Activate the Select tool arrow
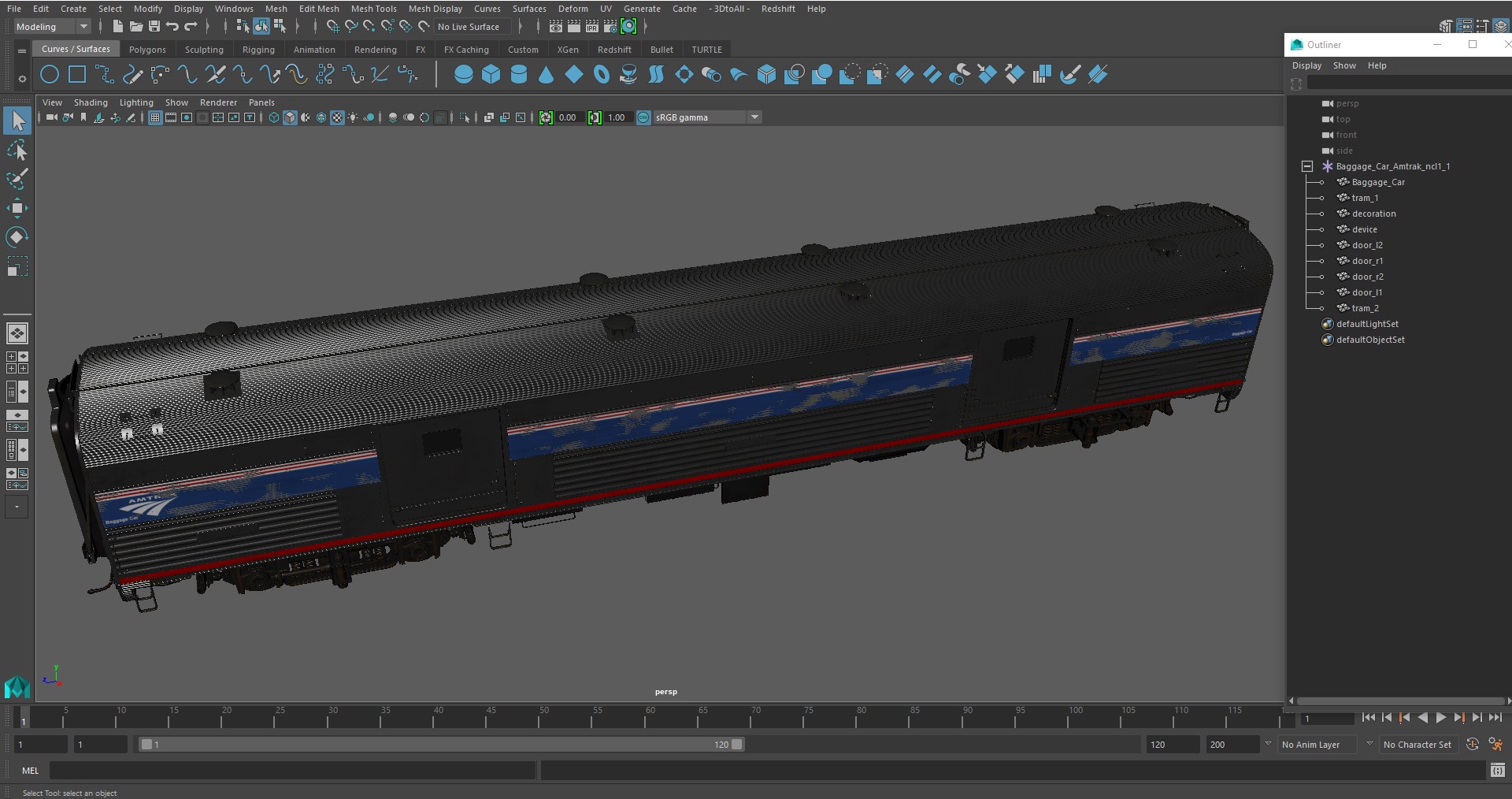1512x799 pixels. click(x=17, y=121)
